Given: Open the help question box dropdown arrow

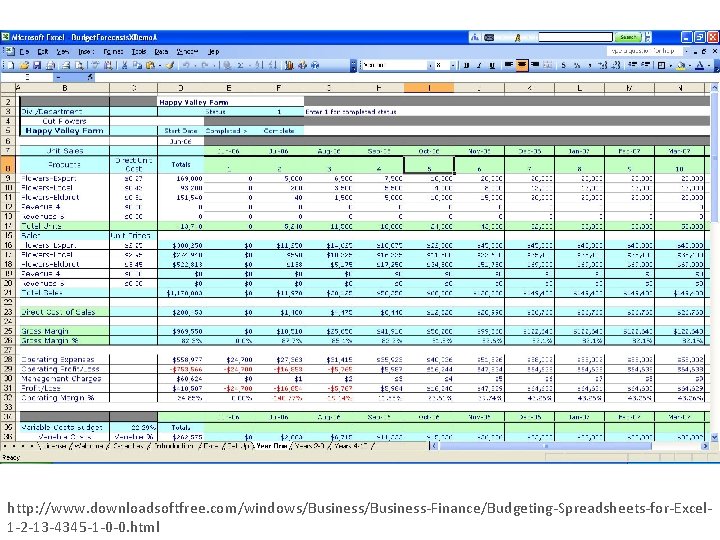Looking at the screenshot, I should (687, 51).
